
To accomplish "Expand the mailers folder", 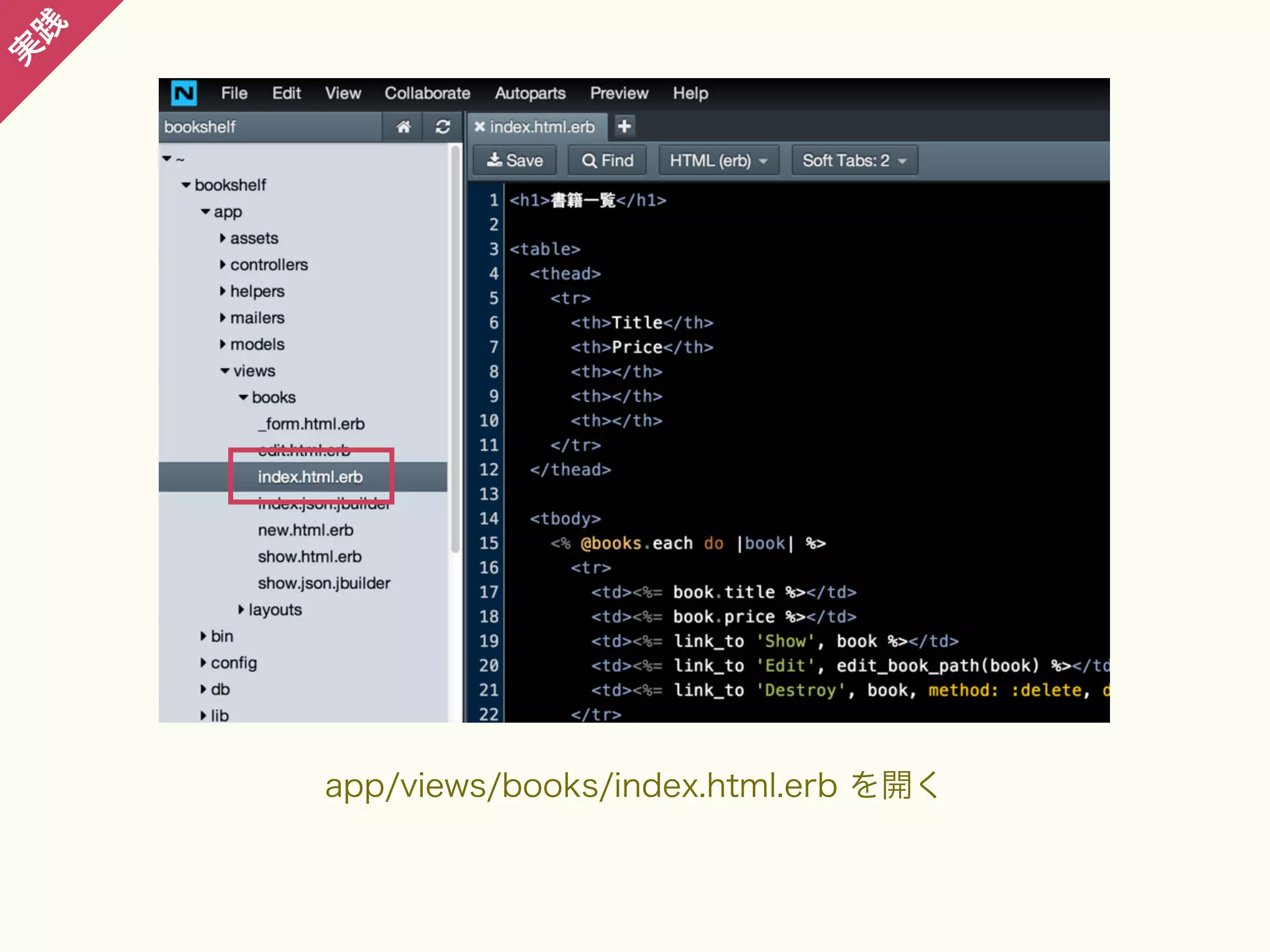I will [223, 318].
